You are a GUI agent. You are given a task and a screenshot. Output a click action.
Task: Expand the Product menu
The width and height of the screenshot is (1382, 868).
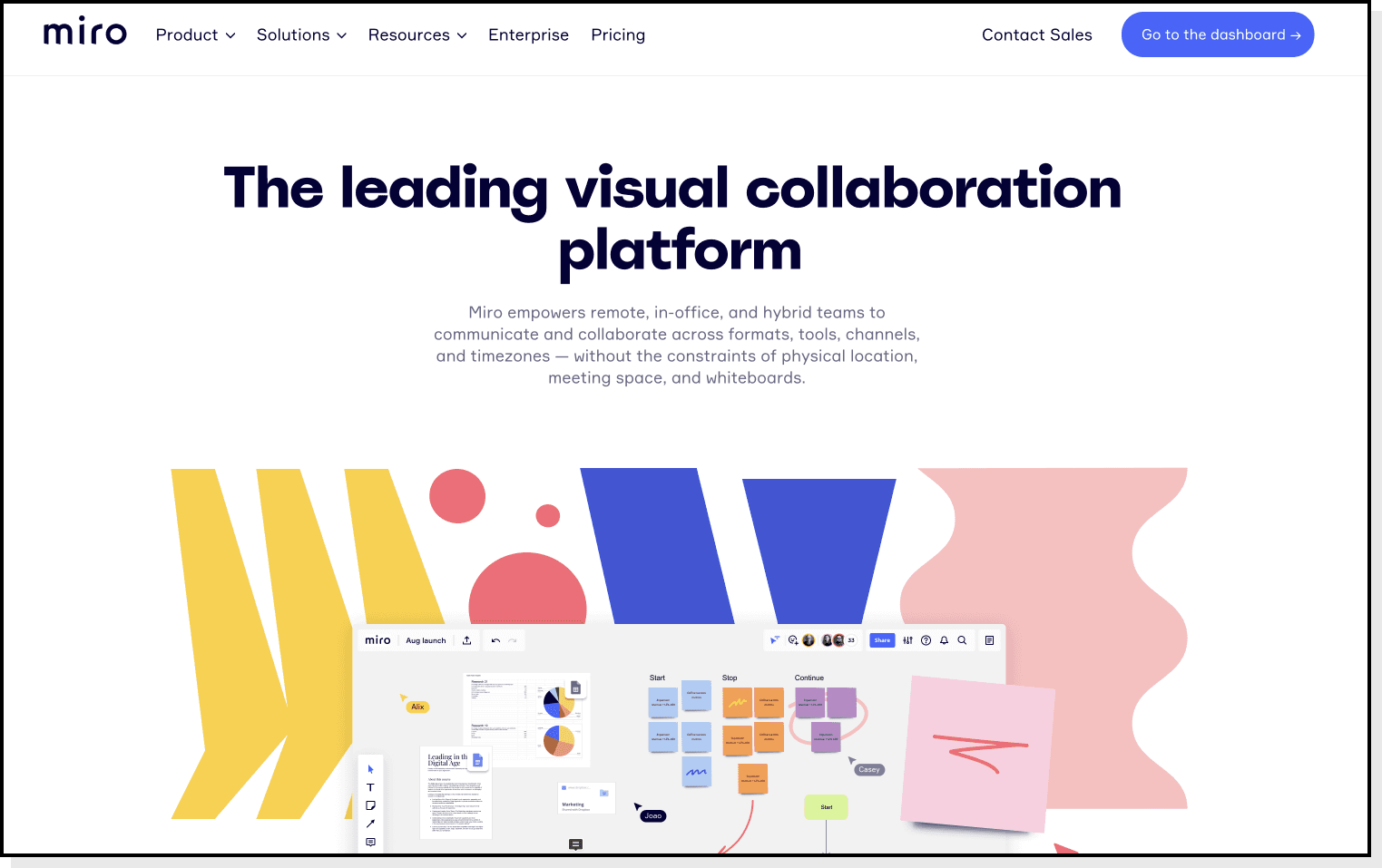pos(195,35)
